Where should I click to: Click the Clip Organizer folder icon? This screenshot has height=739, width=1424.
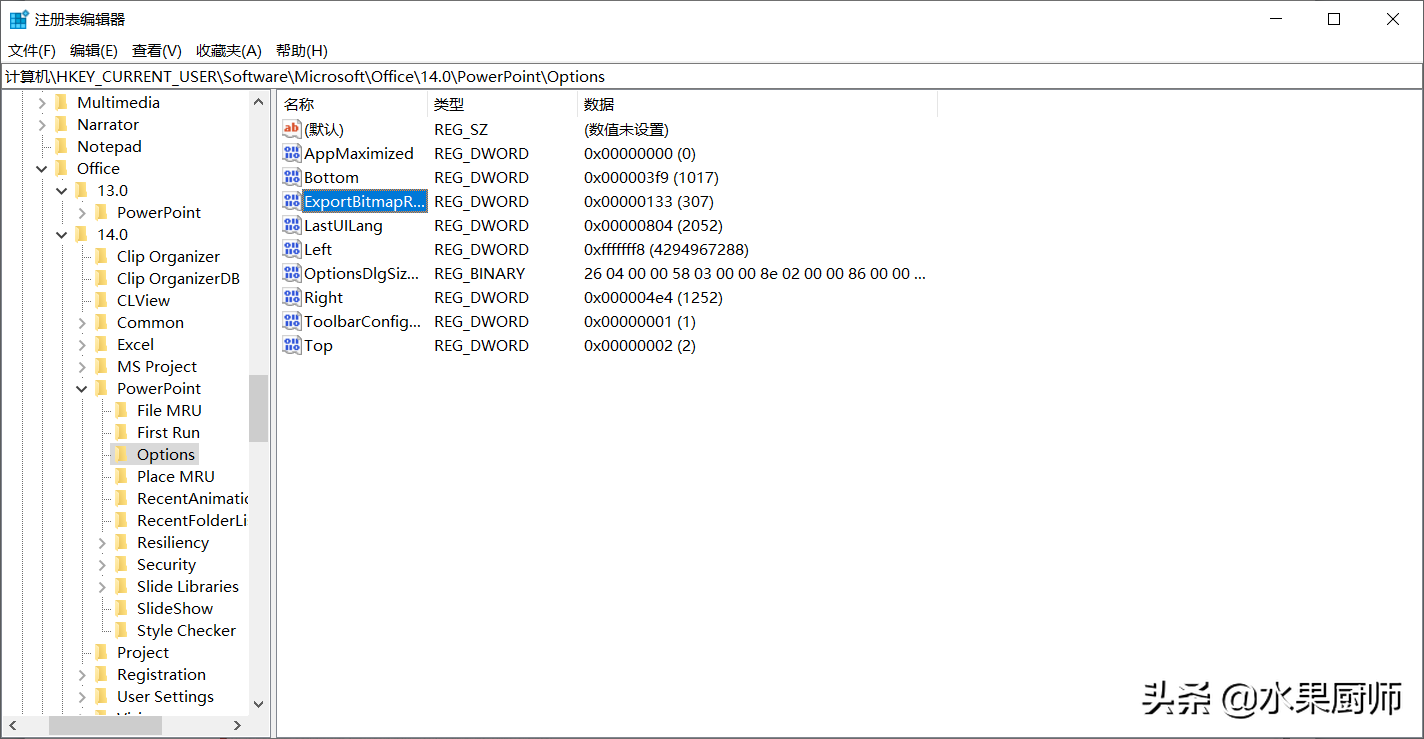[102, 256]
